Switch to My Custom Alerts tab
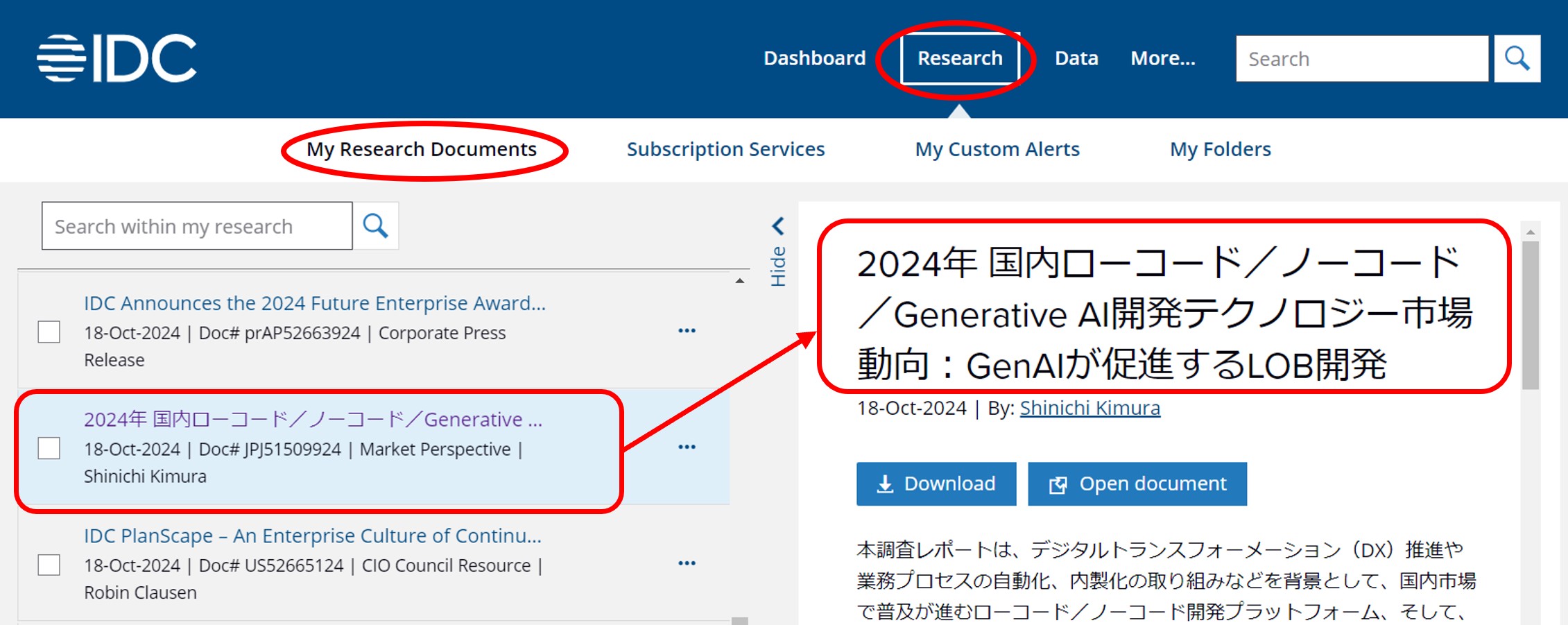Screen dimensions: 1568x625 point(997,149)
